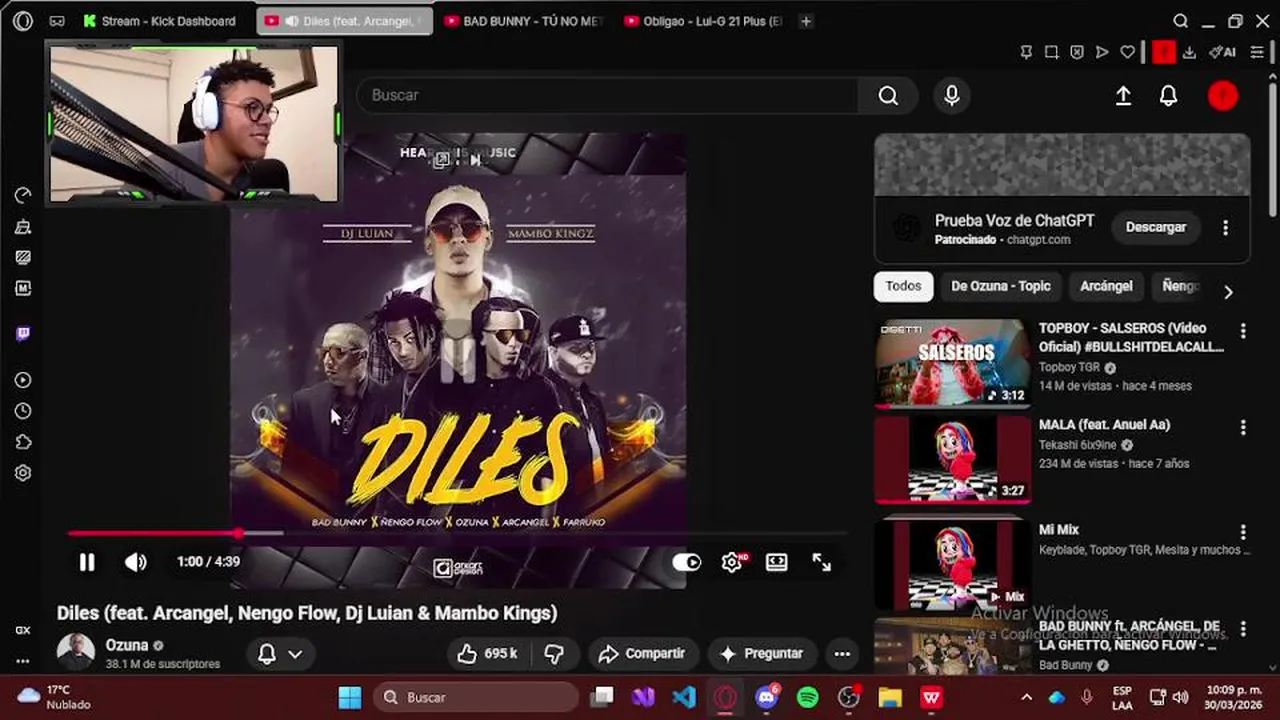Open TOPBOY - SALSEROS video thumbnail

coord(952,363)
